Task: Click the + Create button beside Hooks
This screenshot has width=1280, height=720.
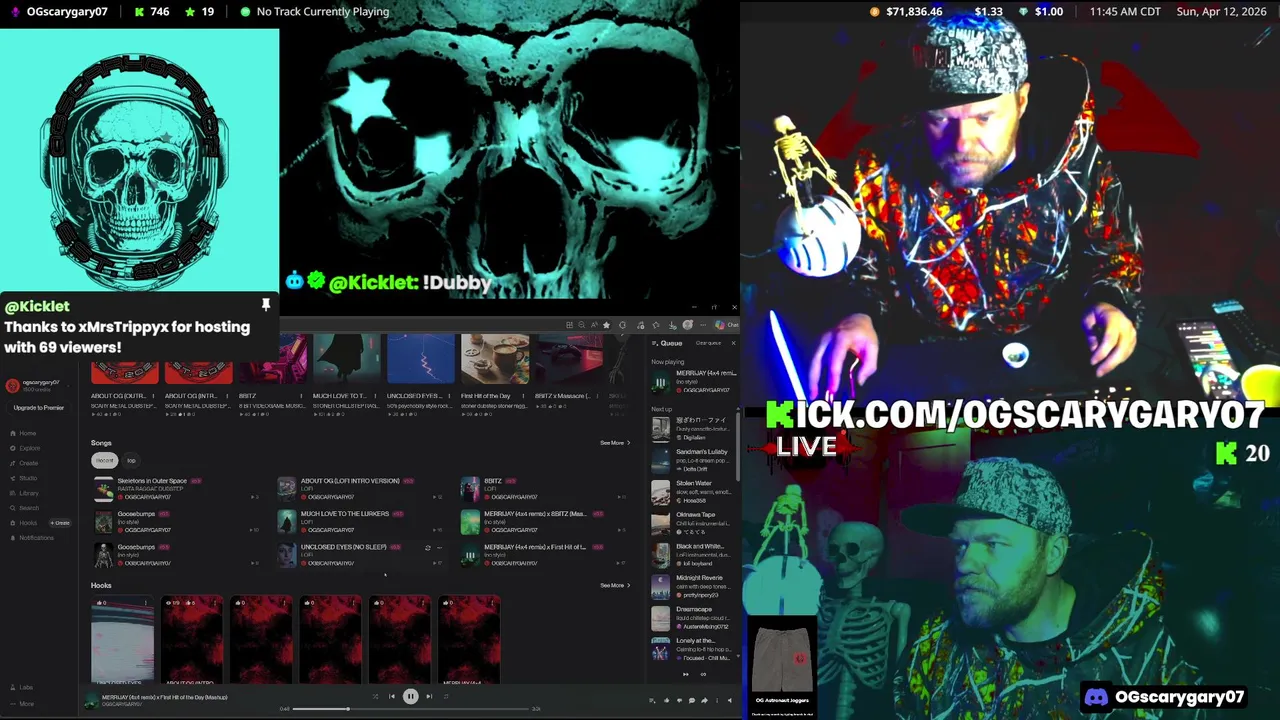Action: click(x=60, y=523)
